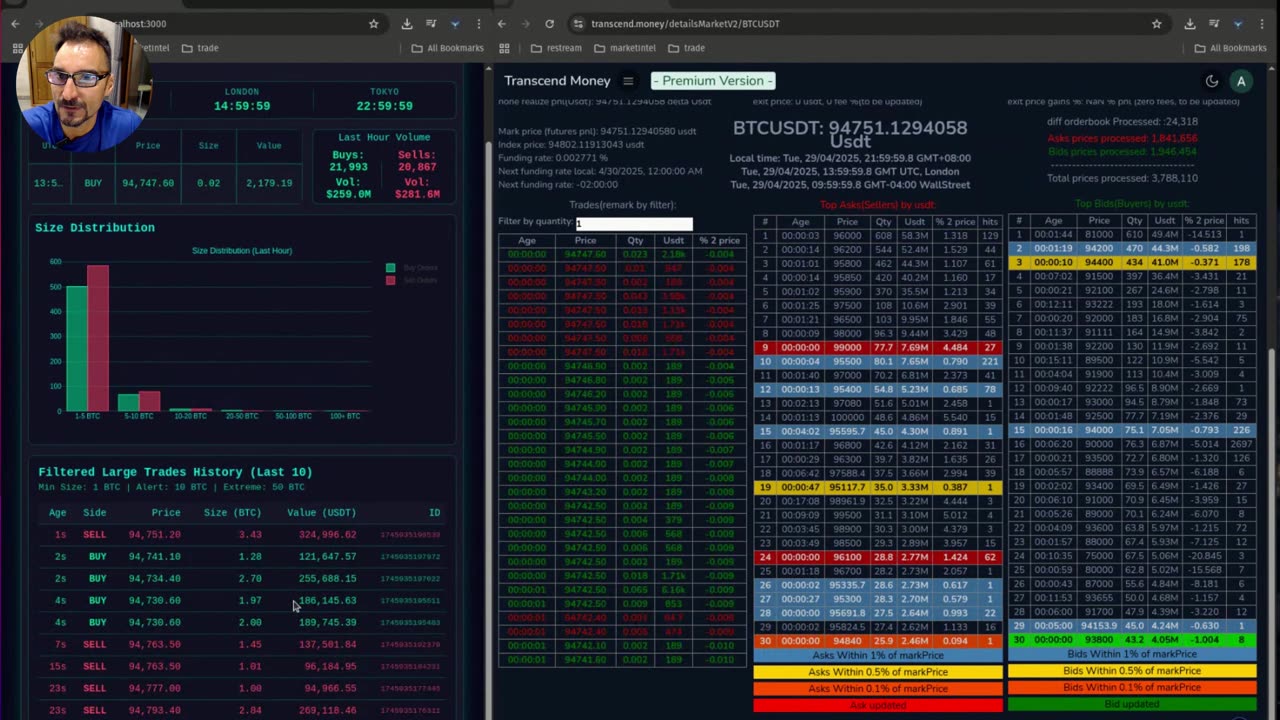Open All Bookmarks in the transcend.money window
The image size is (1280, 720).
(1230, 48)
